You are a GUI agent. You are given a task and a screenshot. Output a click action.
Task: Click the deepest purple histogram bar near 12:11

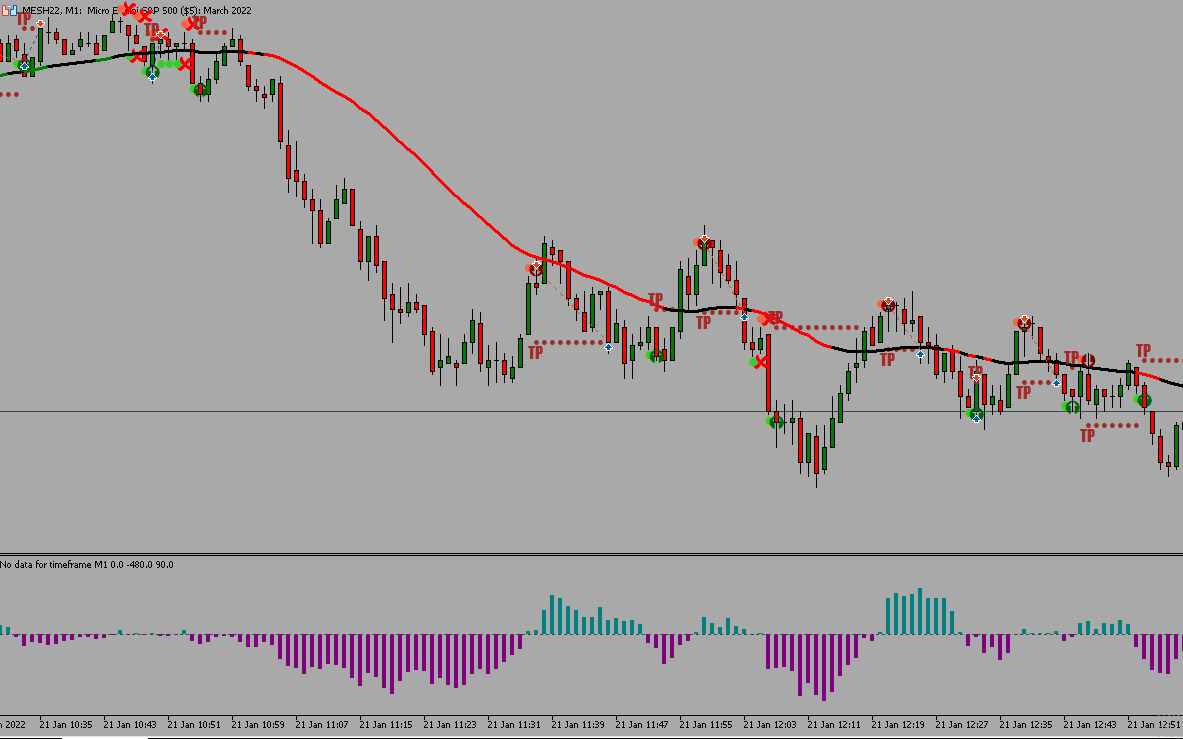tap(824, 667)
